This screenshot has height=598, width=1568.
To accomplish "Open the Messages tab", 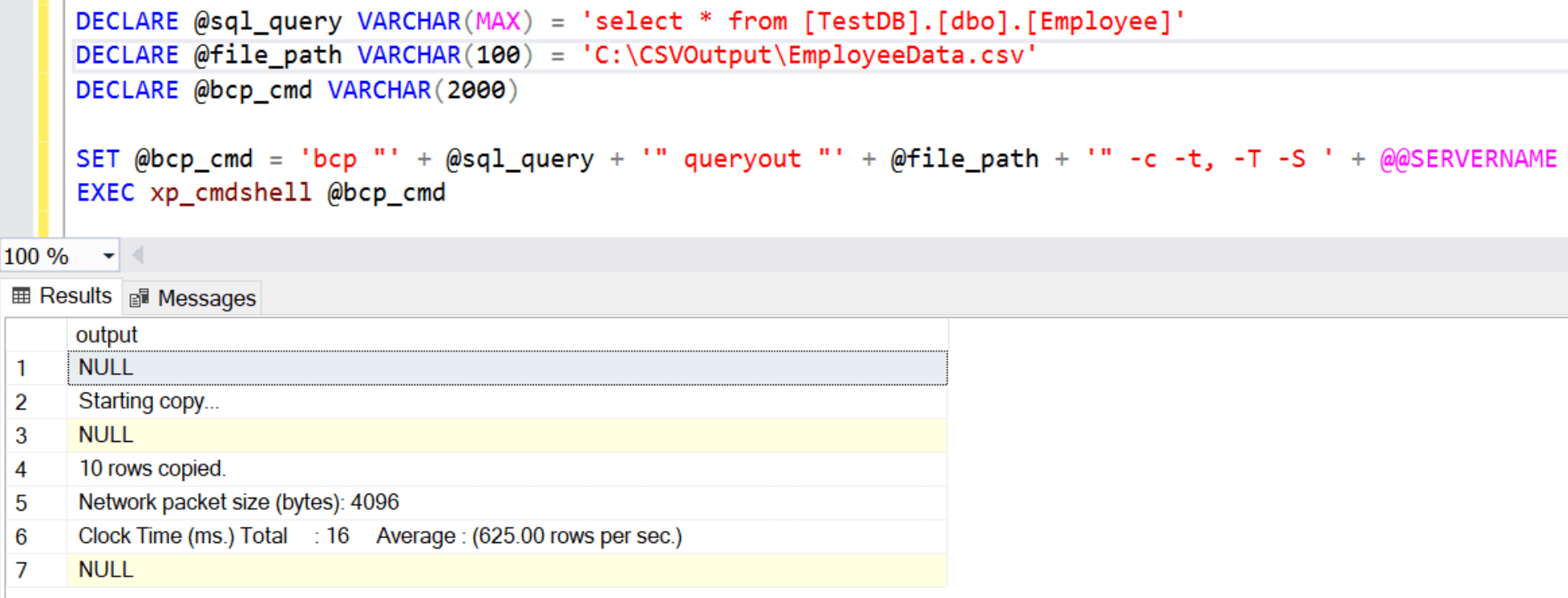I will click(x=192, y=298).
